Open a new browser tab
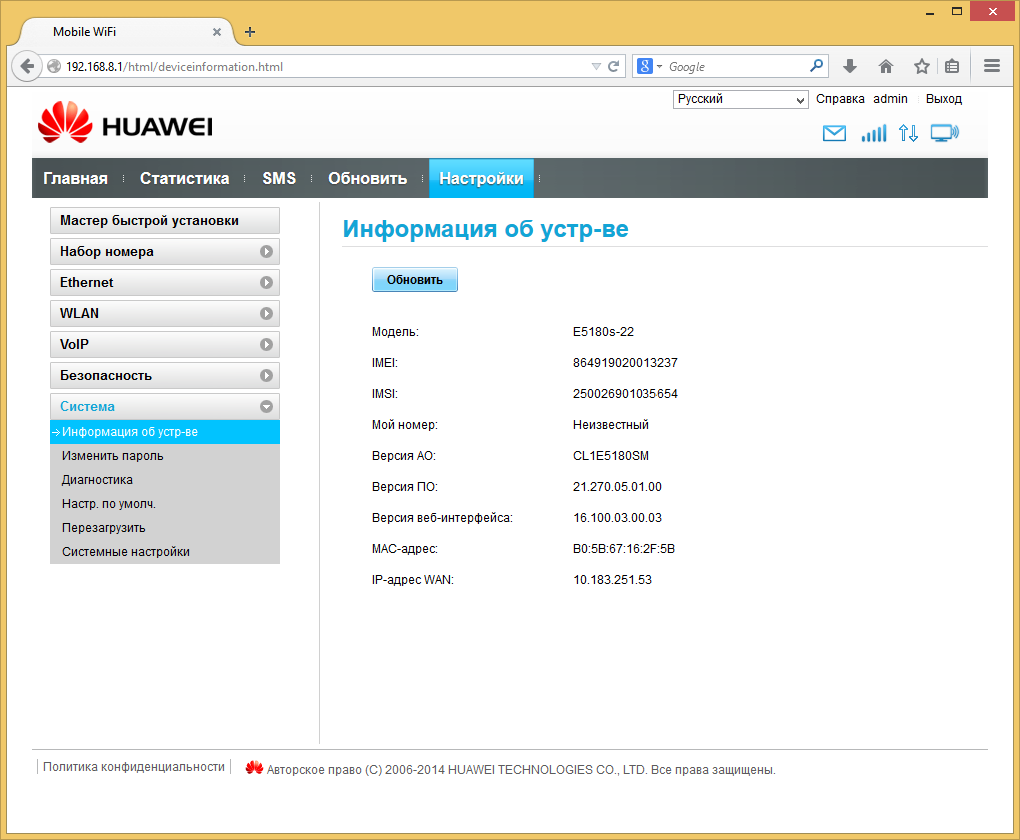Viewport: 1020px width, 840px height. point(250,32)
